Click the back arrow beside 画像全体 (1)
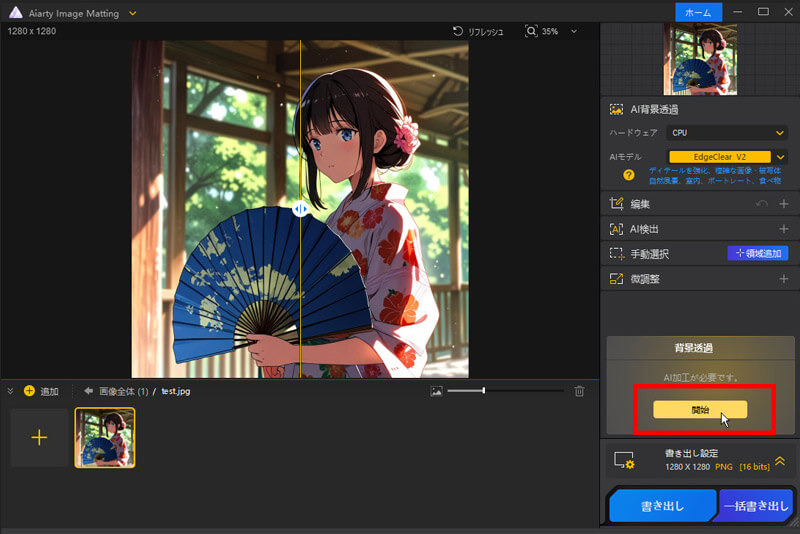Viewport: 800px width, 534px height. click(x=88, y=391)
